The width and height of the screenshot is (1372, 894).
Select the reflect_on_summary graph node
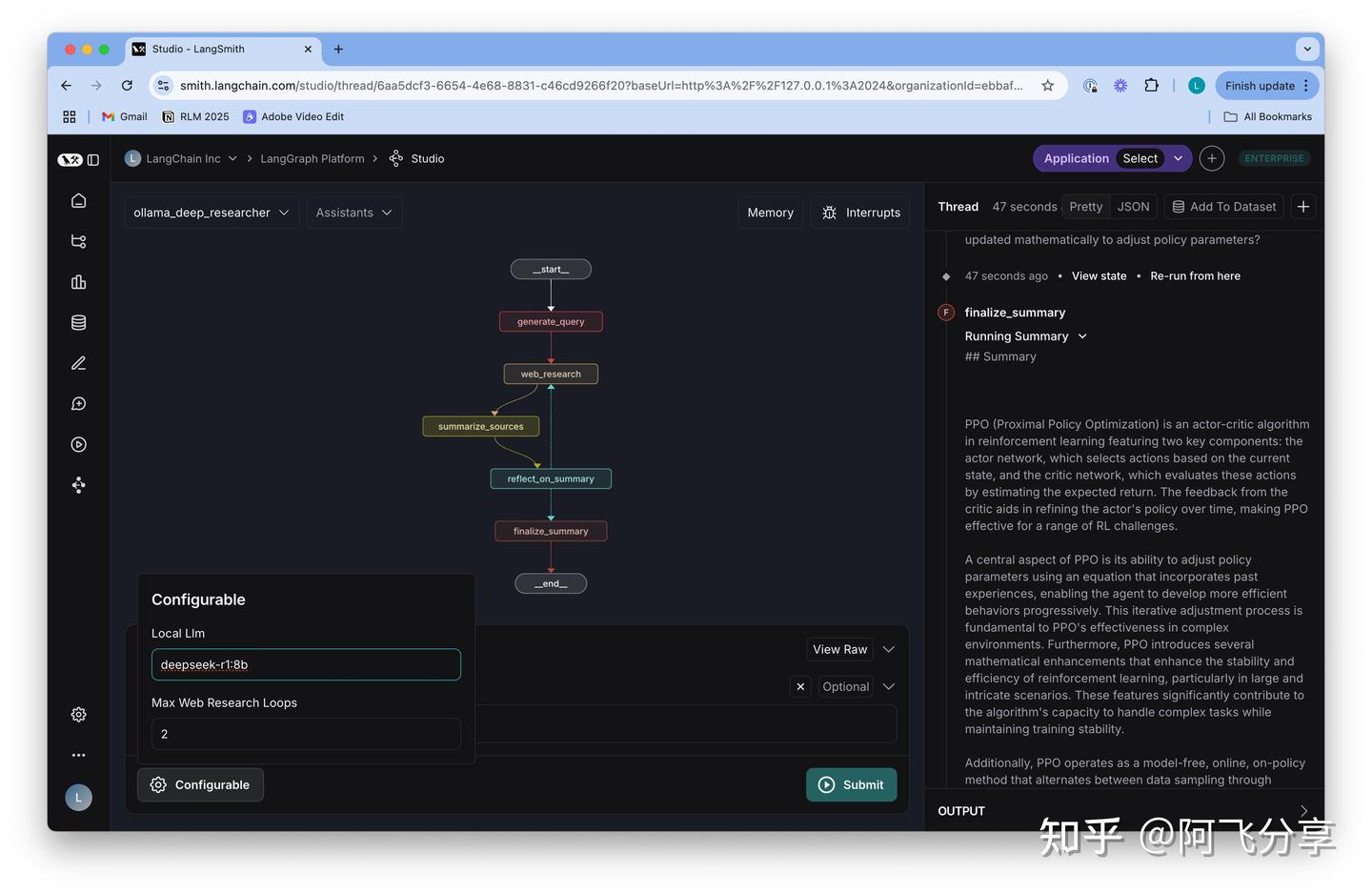(x=551, y=479)
